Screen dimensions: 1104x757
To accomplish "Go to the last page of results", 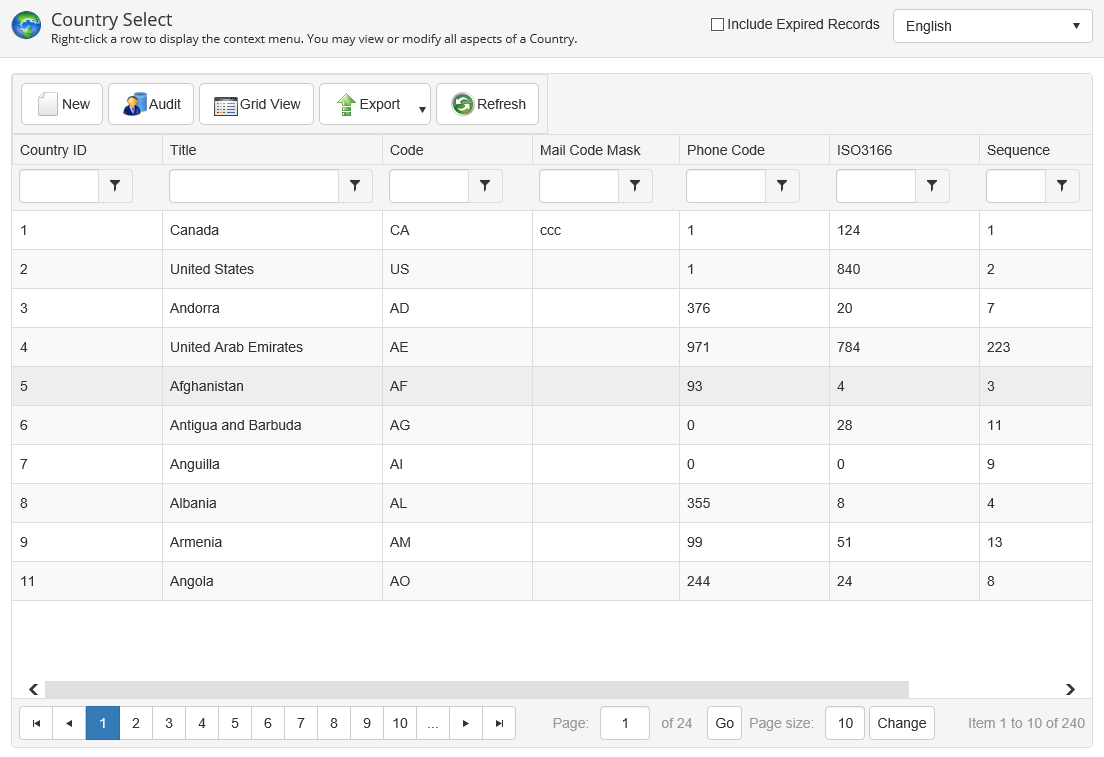I will pos(499,723).
